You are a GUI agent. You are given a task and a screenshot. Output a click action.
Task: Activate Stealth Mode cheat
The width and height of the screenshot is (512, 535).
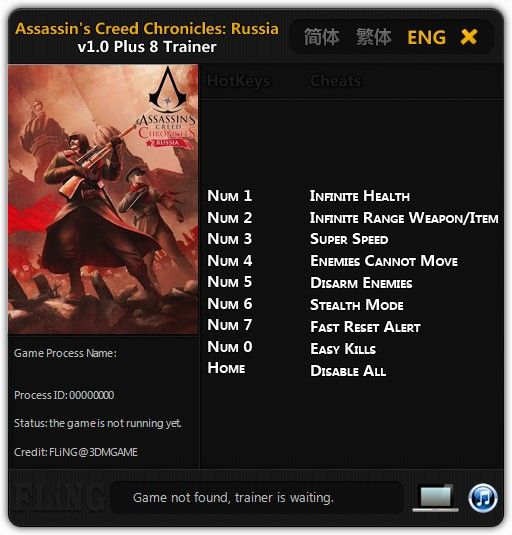(x=356, y=305)
